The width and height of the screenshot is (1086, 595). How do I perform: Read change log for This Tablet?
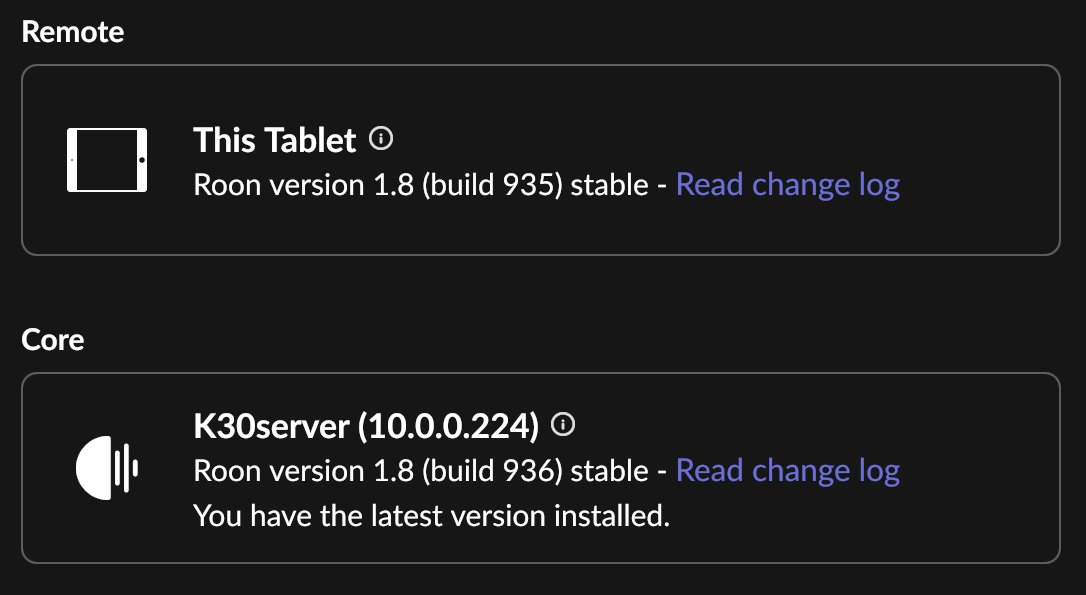point(788,185)
